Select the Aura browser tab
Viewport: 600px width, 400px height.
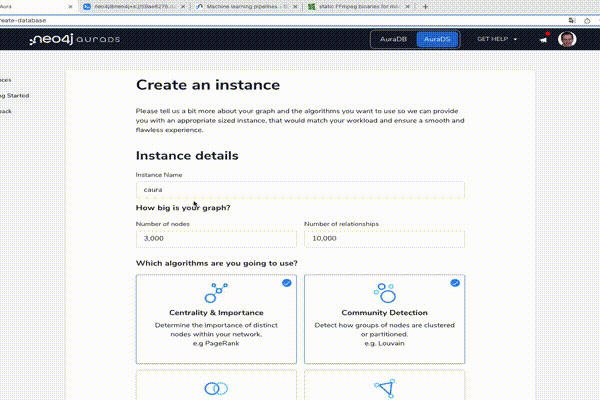[36, 7]
